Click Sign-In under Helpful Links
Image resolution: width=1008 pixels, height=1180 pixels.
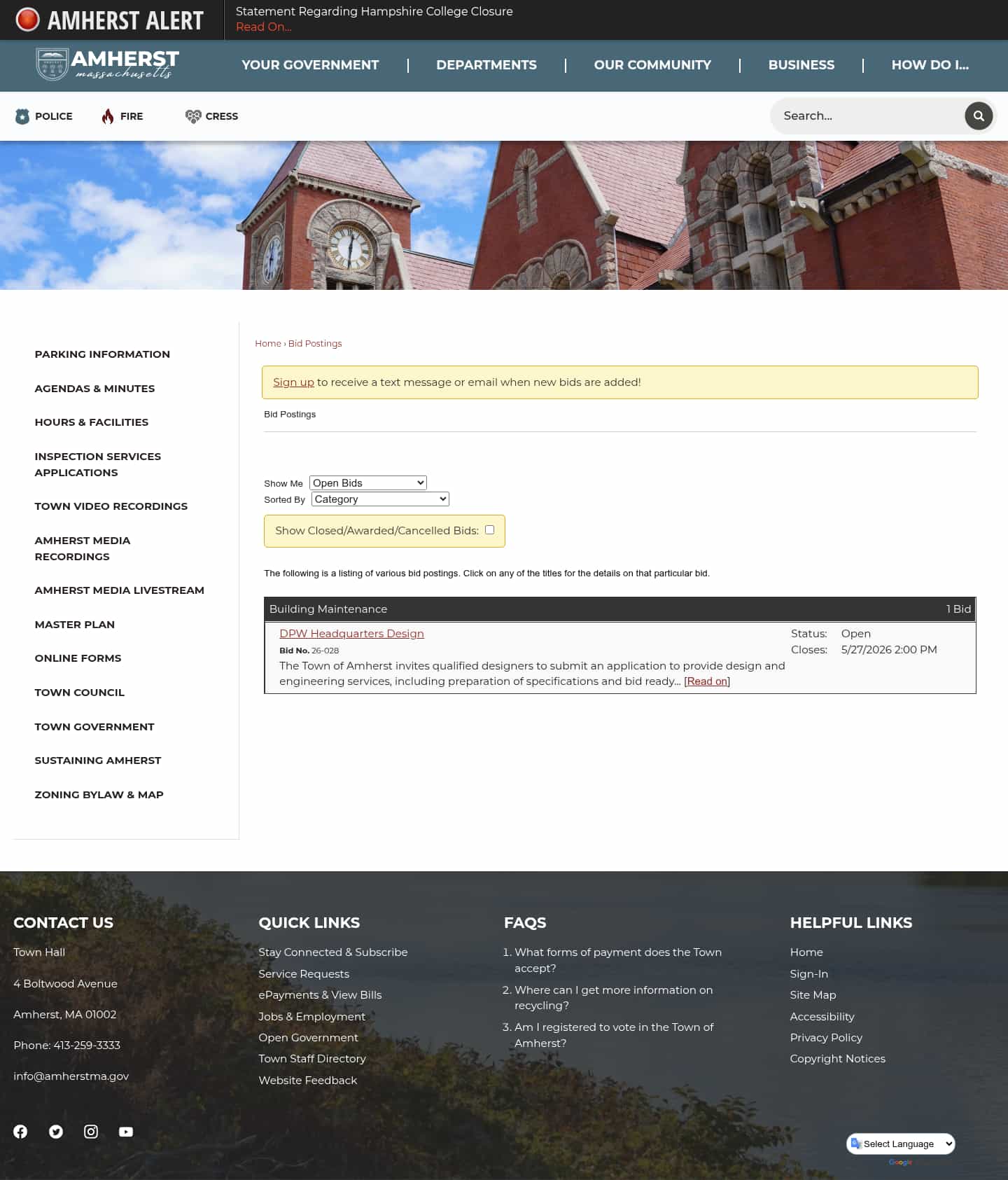click(809, 974)
